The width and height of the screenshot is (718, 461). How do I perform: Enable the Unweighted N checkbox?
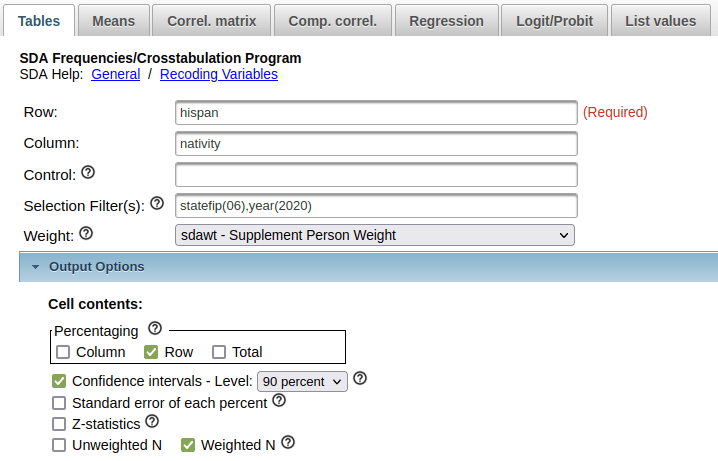(x=59, y=445)
